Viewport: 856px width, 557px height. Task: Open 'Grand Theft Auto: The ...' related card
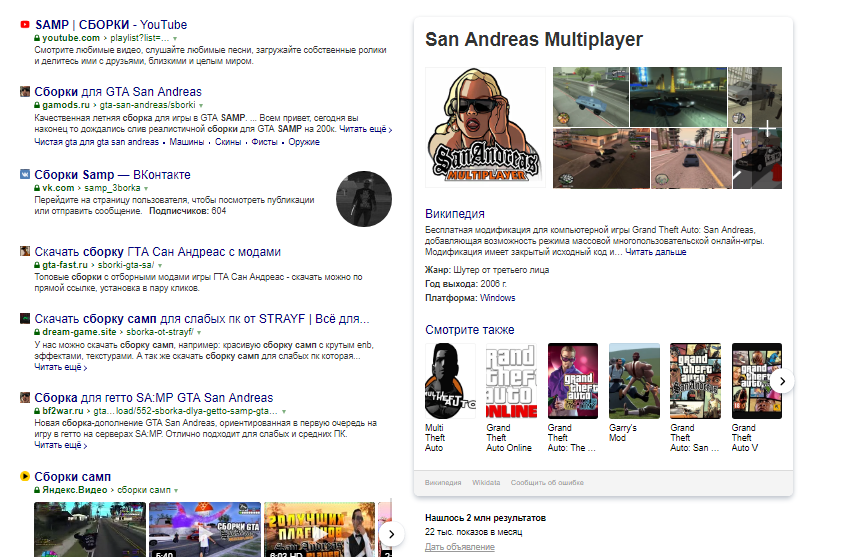[573, 398]
